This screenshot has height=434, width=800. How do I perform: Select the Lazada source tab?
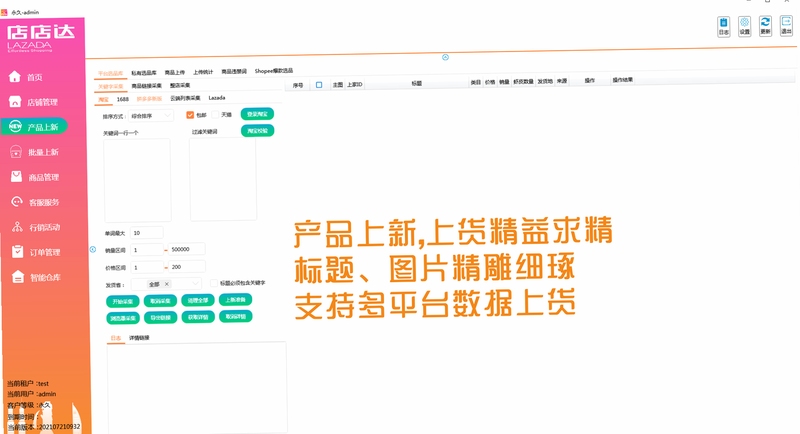[217, 97]
